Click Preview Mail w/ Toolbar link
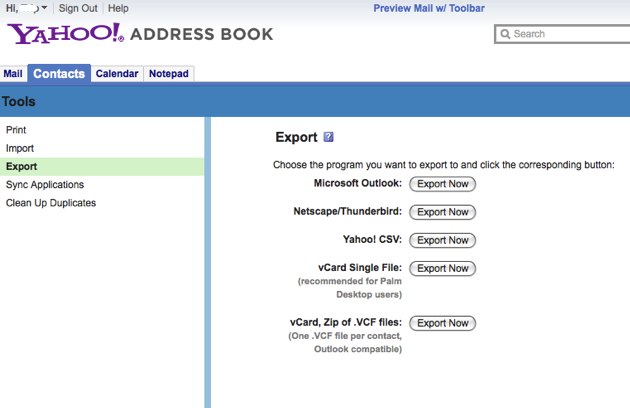 click(429, 8)
